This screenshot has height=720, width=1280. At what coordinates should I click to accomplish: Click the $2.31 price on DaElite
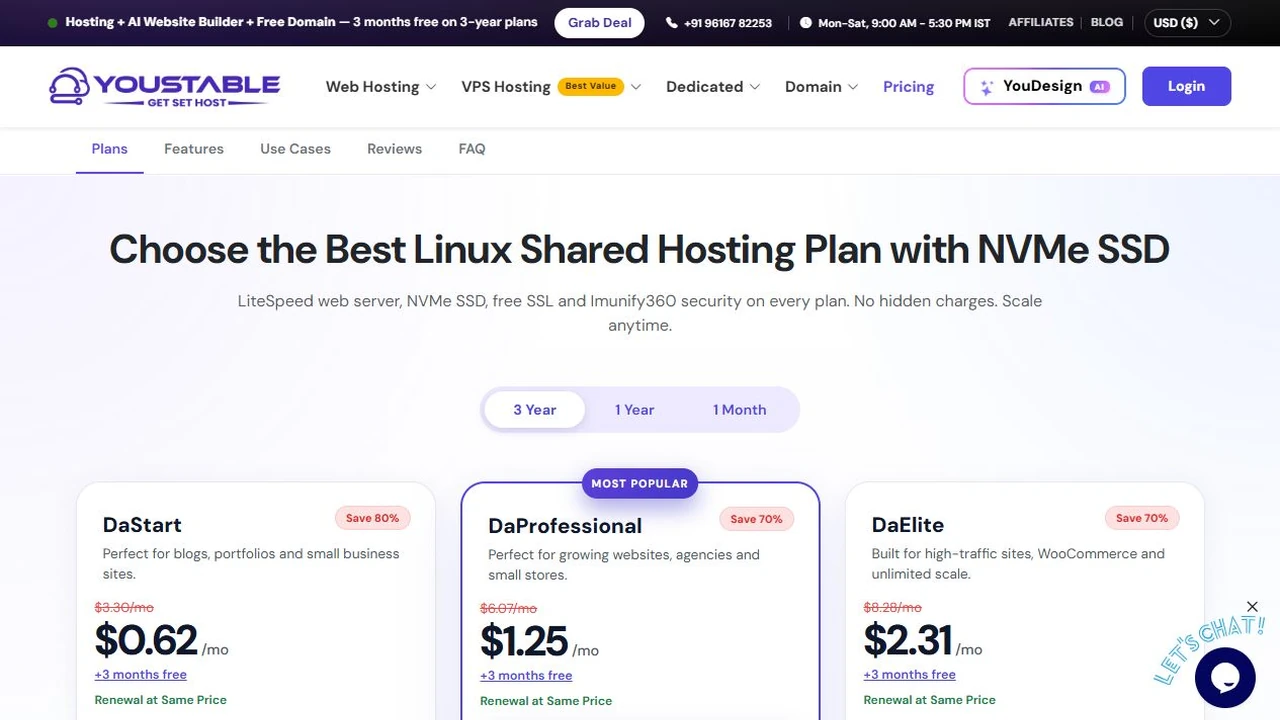point(908,639)
